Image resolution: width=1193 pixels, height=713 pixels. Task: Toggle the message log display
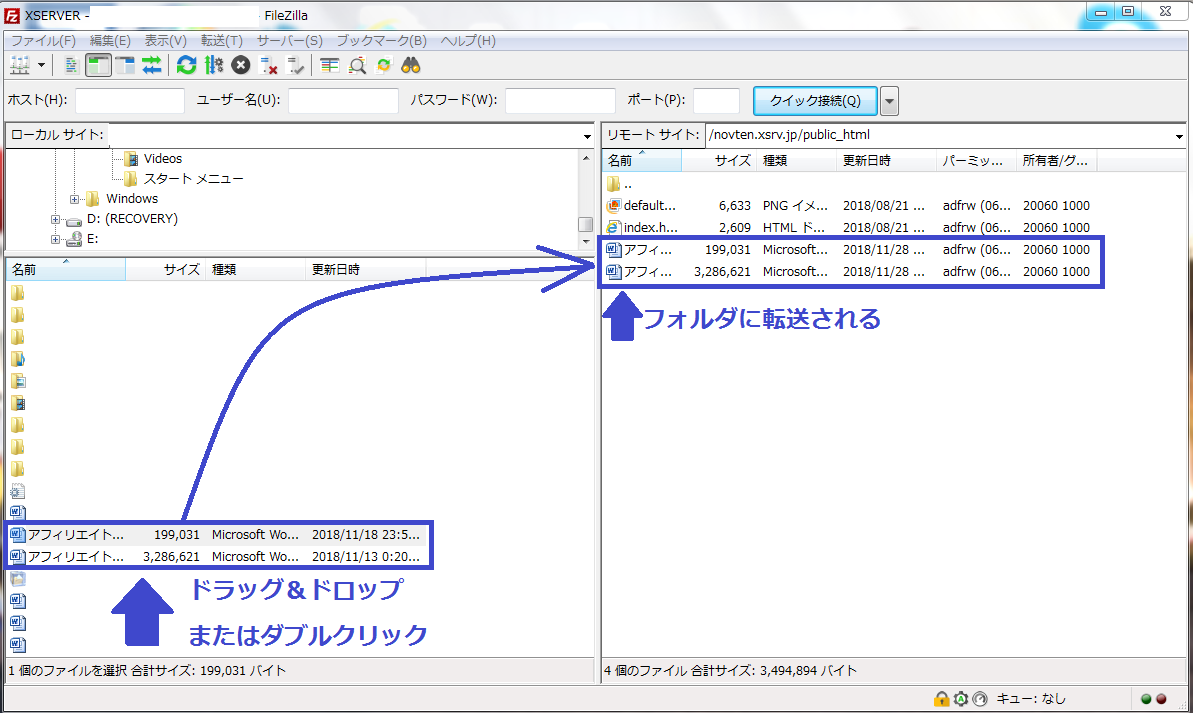click(71, 66)
